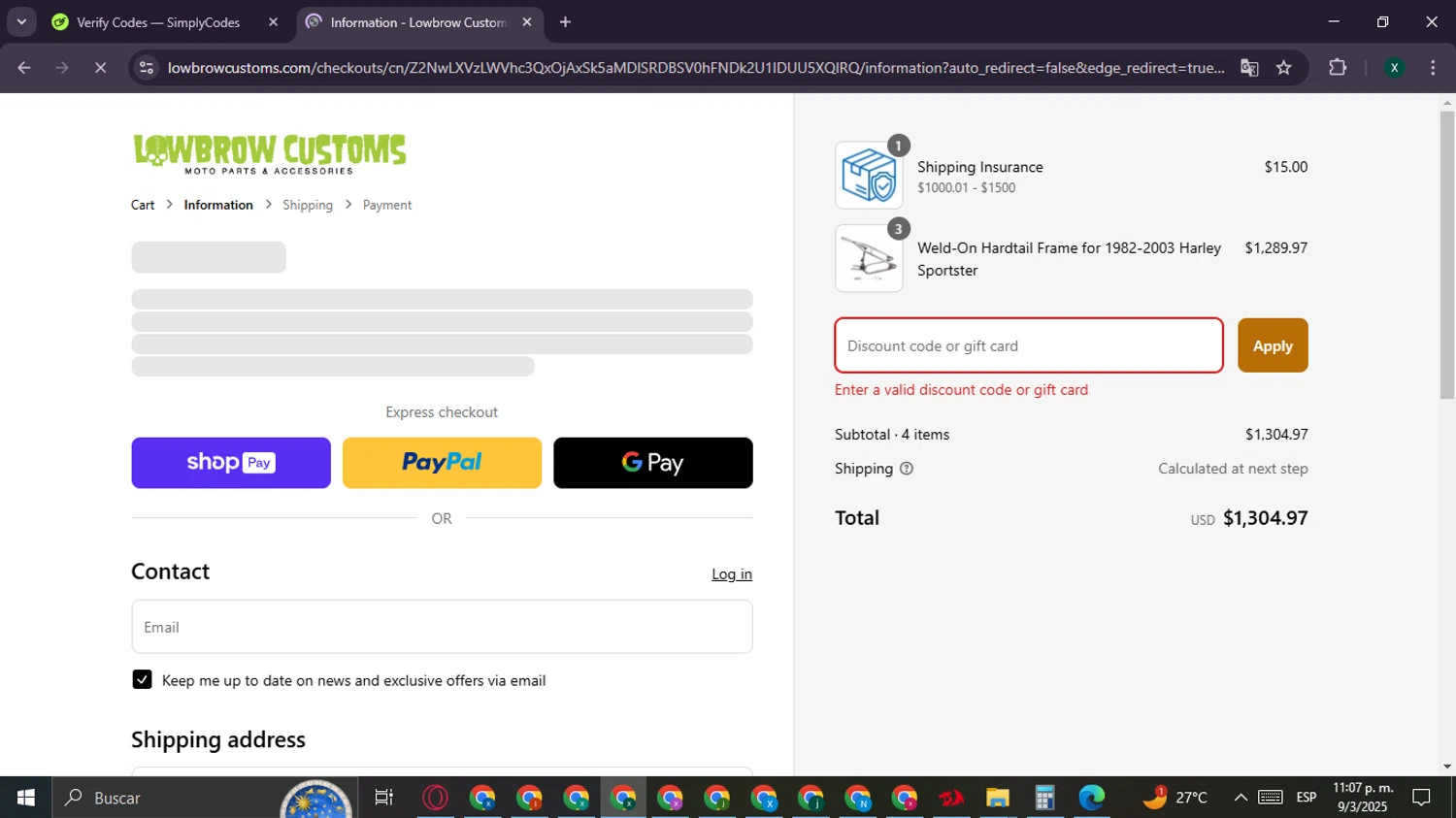Viewport: 1456px width, 818px height.
Task: Select the Information - Lowbrow Customs tab
Action: pos(417,22)
